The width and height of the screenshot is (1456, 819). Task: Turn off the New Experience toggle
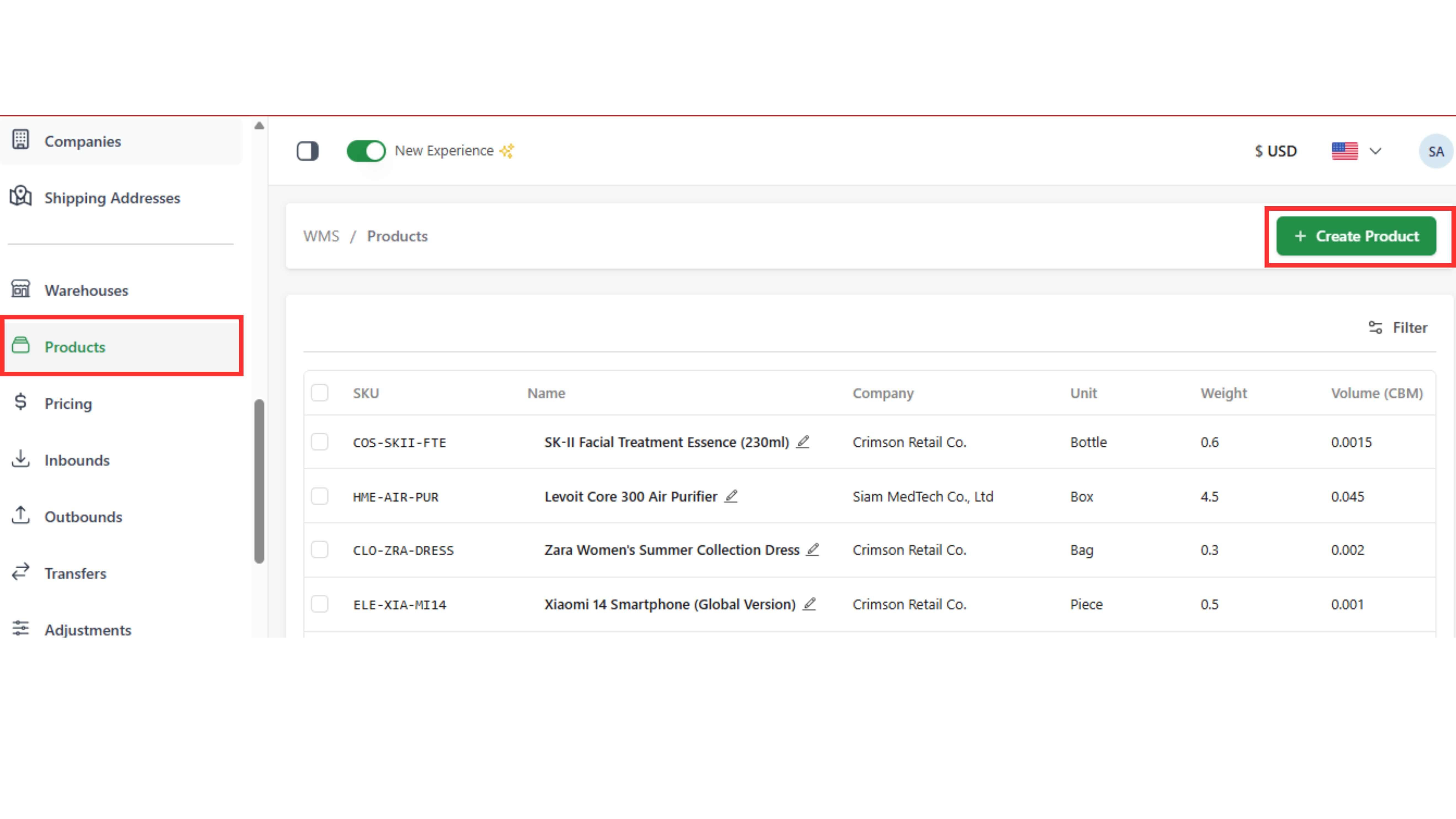pos(366,151)
